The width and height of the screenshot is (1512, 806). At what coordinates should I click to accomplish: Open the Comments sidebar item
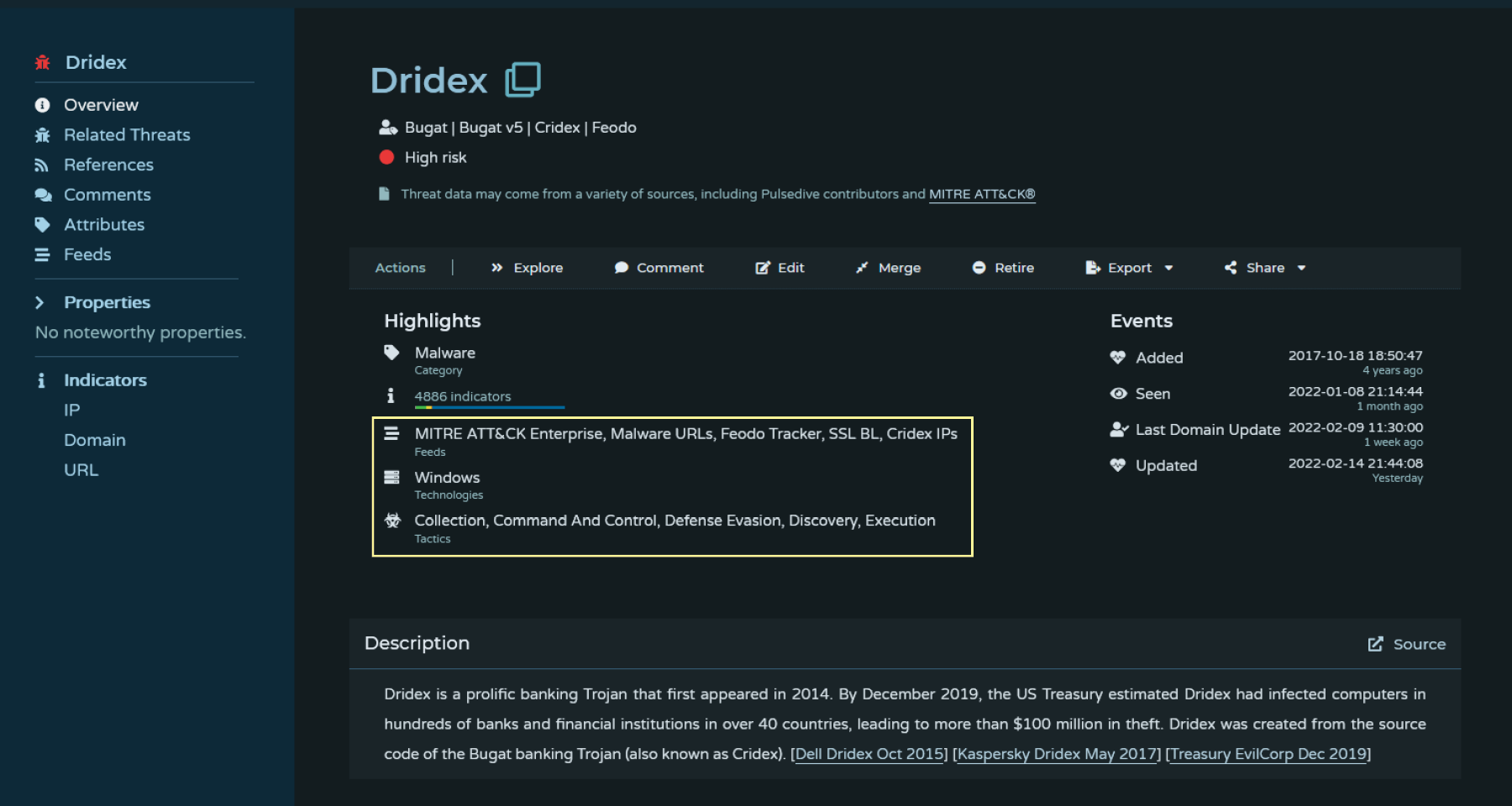tap(108, 195)
